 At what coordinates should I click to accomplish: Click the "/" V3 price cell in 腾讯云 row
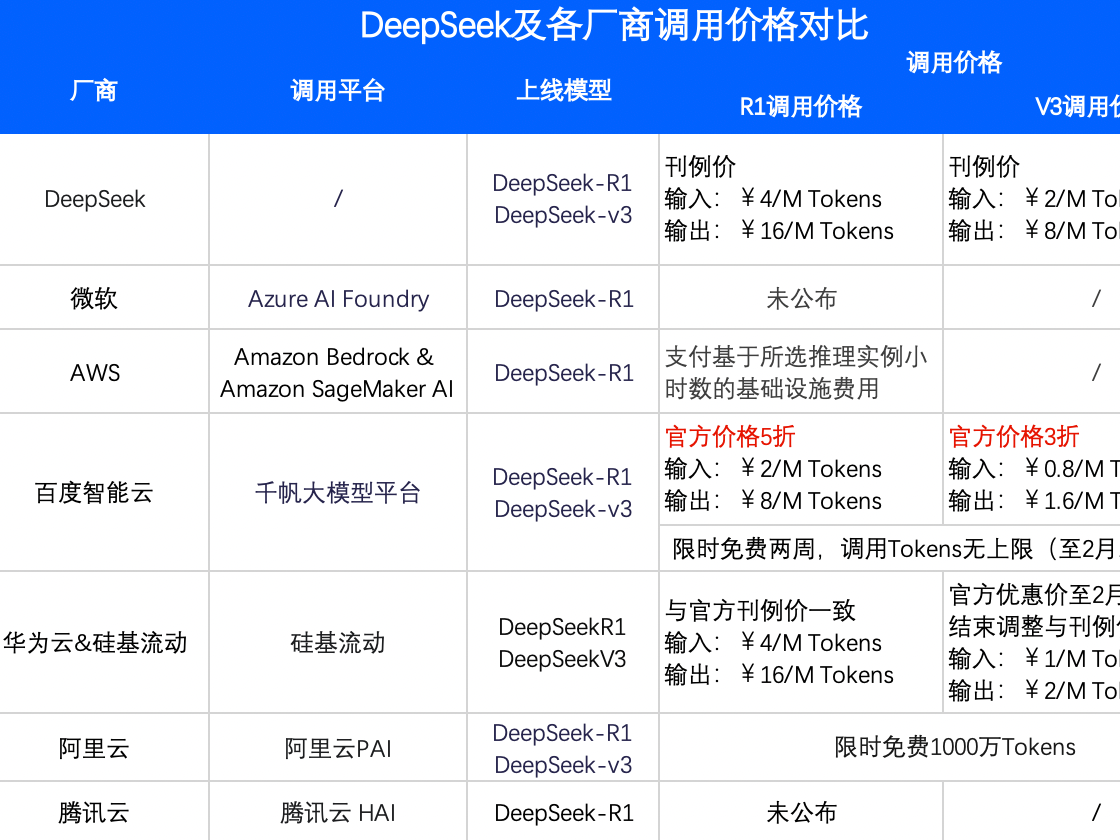(x=1096, y=812)
